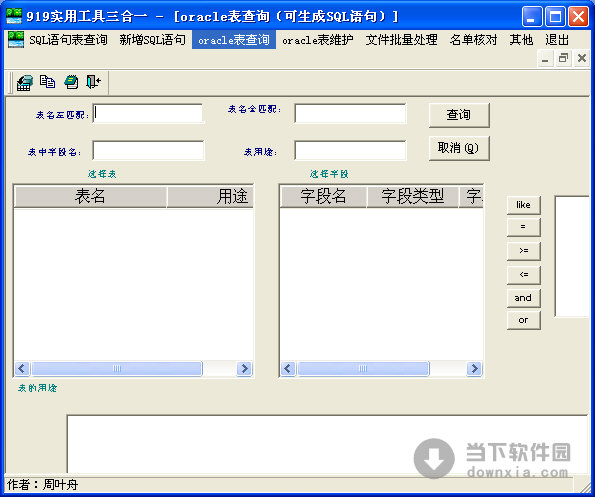Click the 作者:周叶舟 status bar text
Screen dimensions: 595x497
click(42, 484)
